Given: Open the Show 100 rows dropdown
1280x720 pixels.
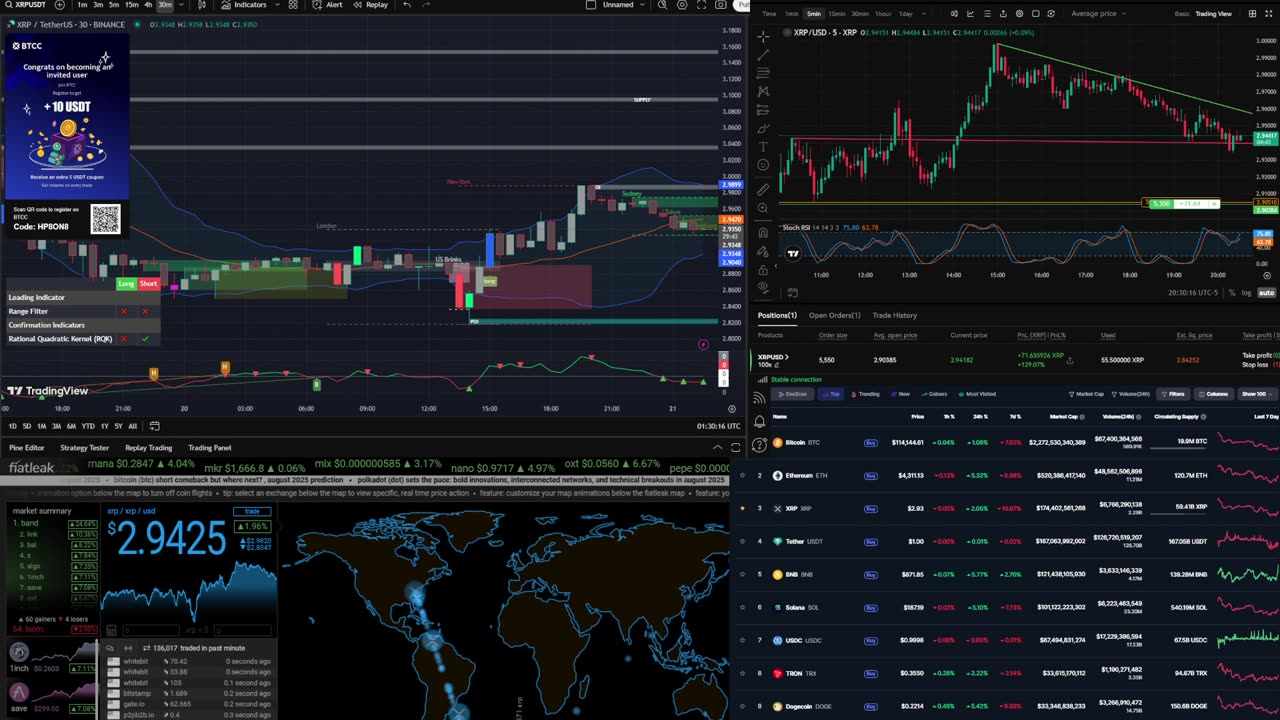Looking at the screenshot, I should [1258, 394].
